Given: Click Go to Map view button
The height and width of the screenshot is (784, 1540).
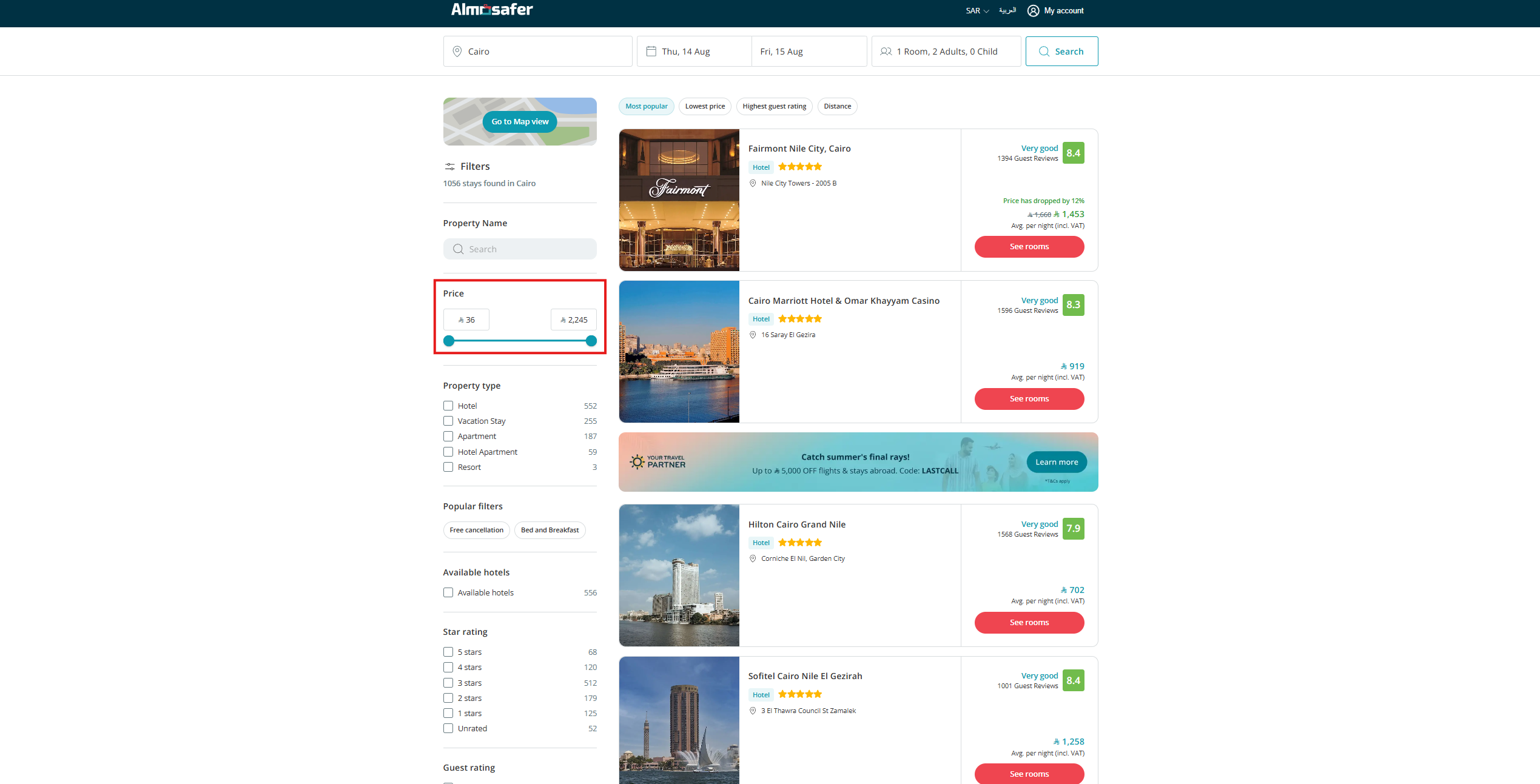Looking at the screenshot, I should [x=520, y=122].
